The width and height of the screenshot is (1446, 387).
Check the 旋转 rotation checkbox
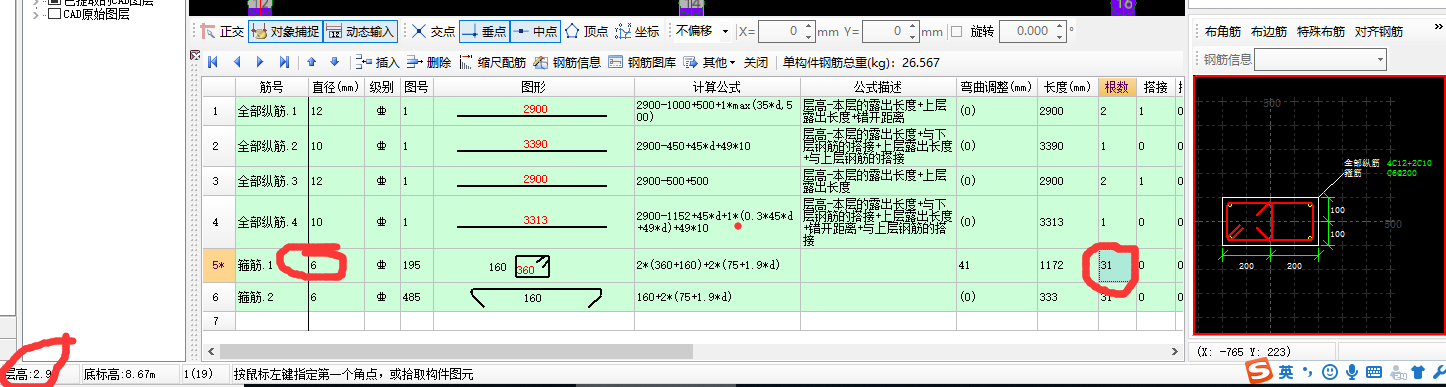pyautogui.click(x=956, y=32)
